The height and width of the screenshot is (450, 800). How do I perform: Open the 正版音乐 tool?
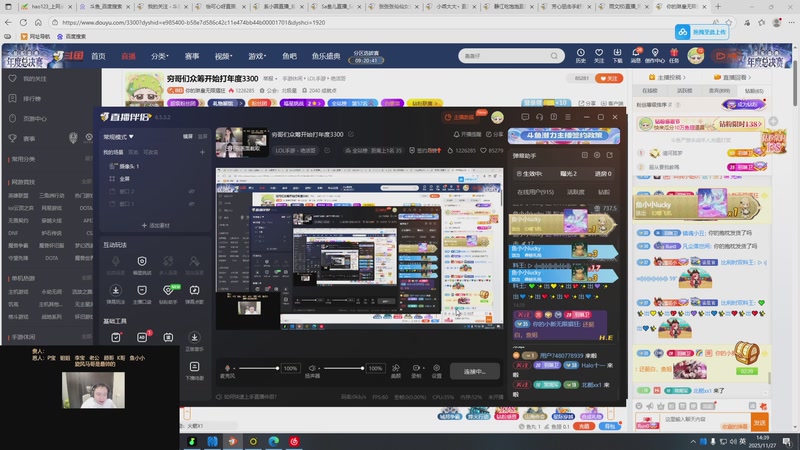tap(194, 341)
